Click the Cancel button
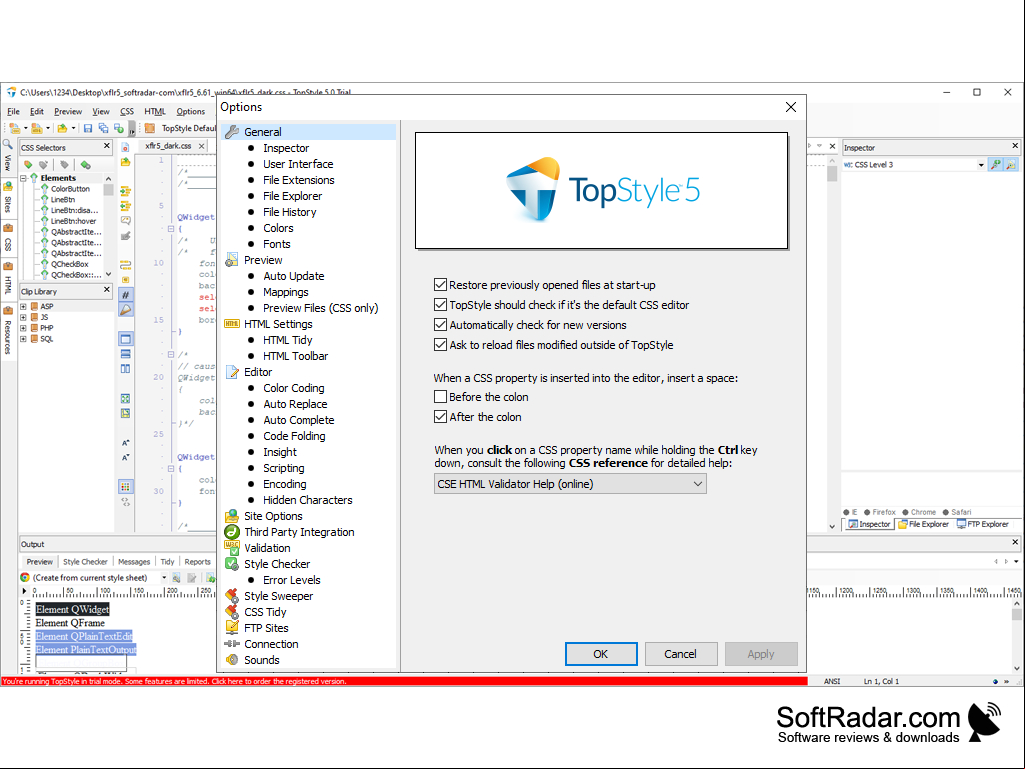Screen dimensions: 1025x769 tap(681, 654)
